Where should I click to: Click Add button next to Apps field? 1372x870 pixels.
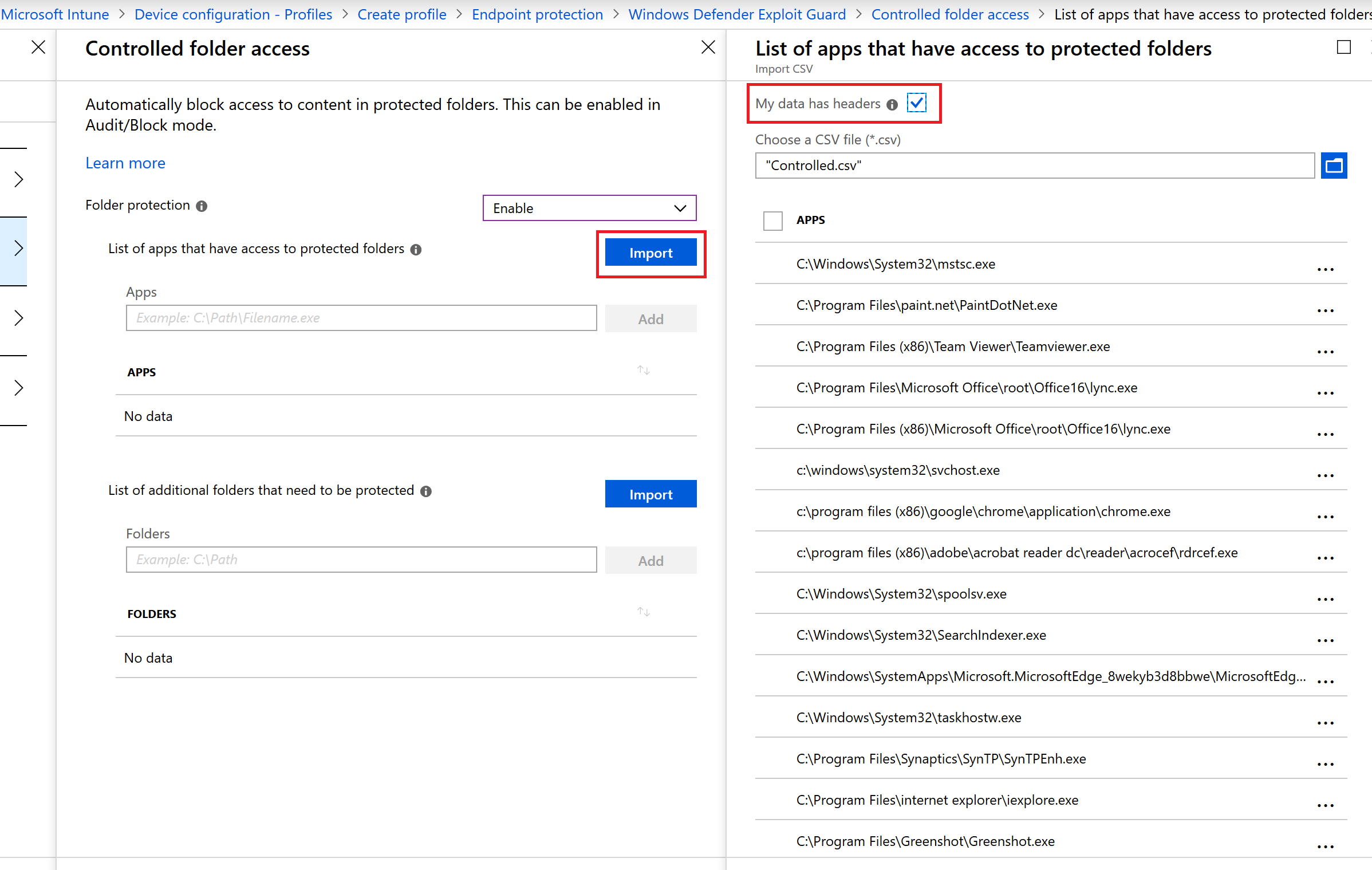tap(650, 319)
